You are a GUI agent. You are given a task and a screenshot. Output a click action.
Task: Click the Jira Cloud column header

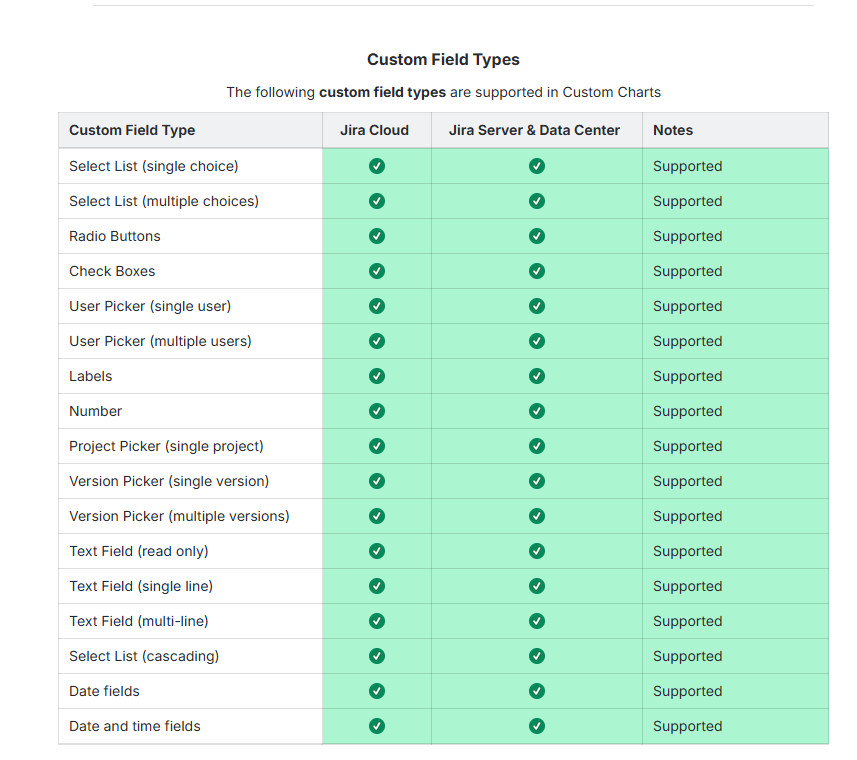[374, 130]
